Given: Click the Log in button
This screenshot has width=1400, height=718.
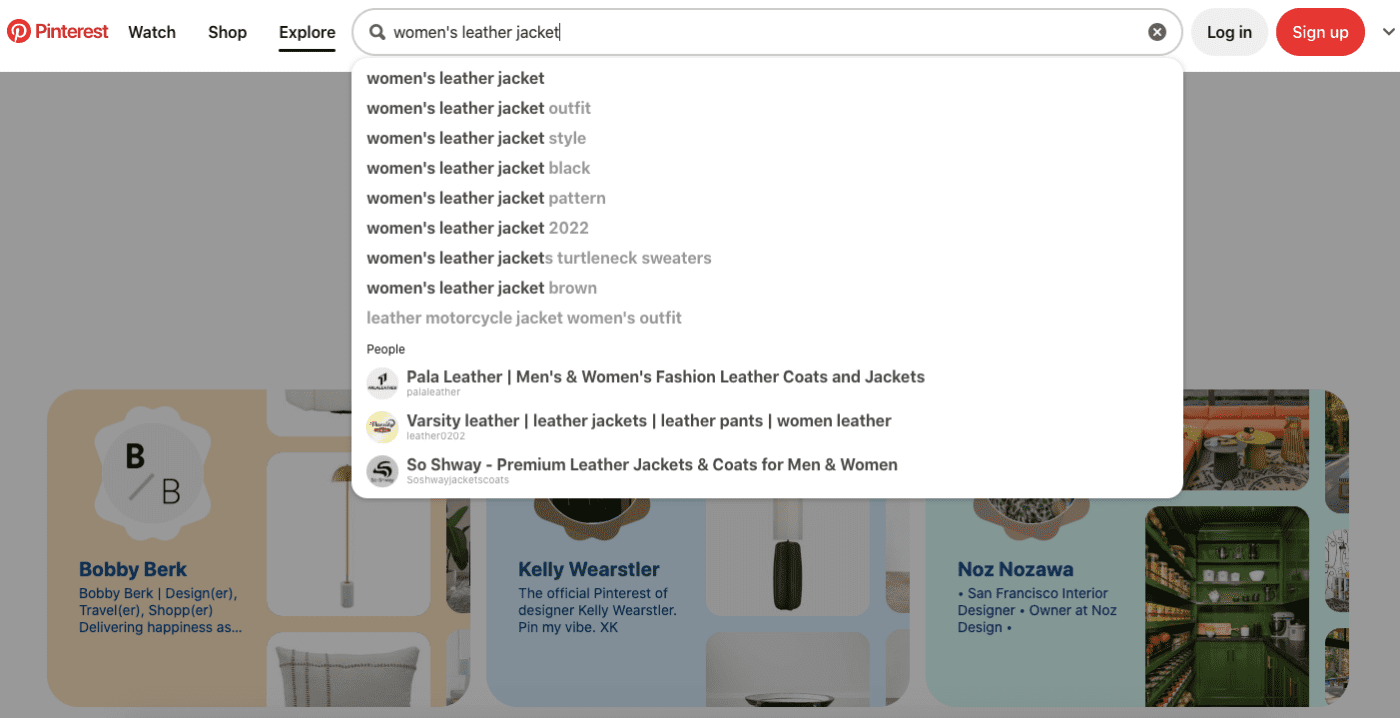Looking at the screenshot, I should (1229, 31).
